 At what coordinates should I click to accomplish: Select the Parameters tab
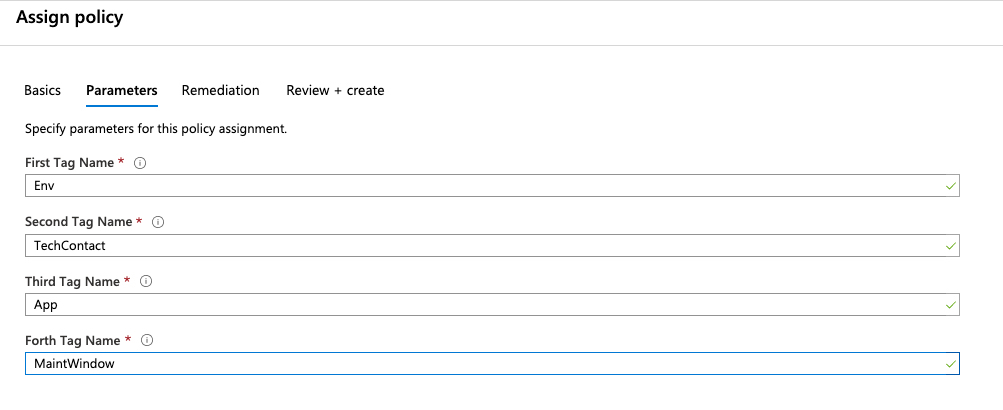pyautogui.click(x=121, y=90)
